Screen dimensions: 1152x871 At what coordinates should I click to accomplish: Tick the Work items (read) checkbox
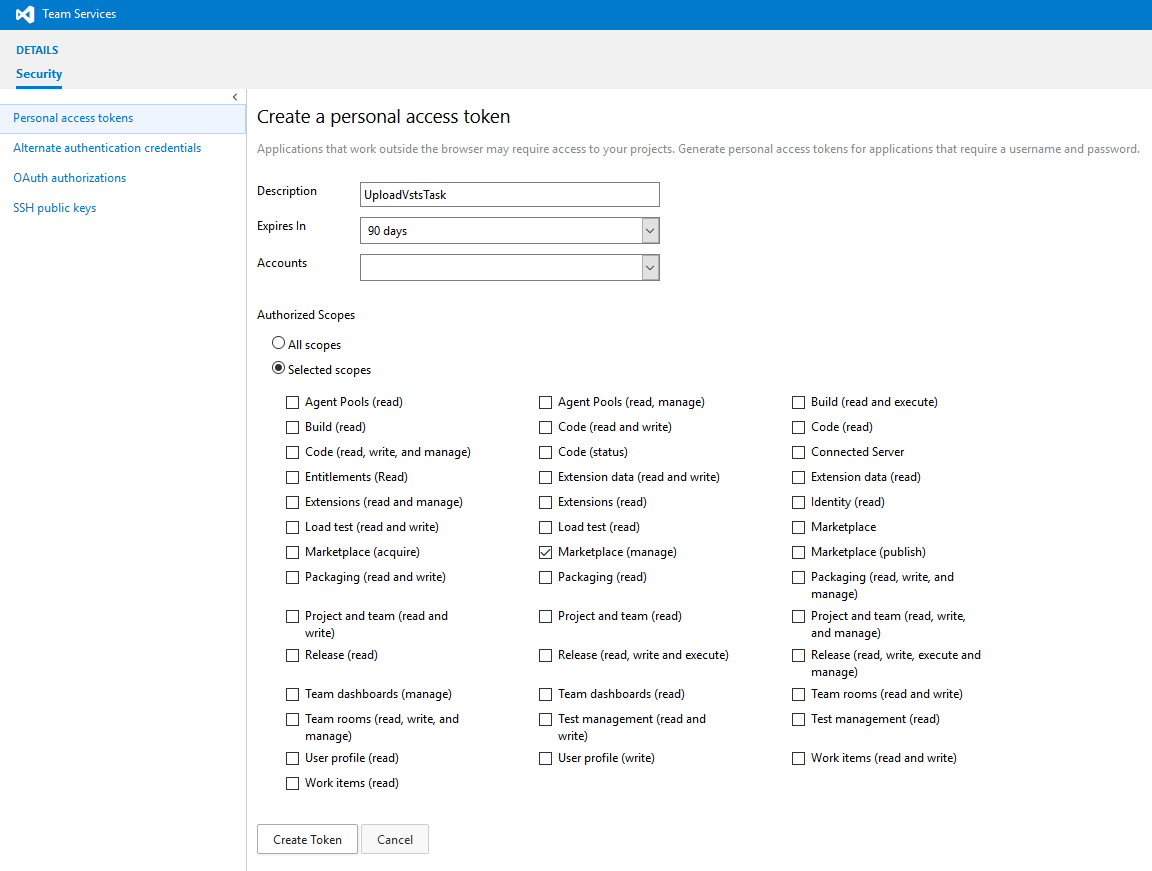pos(292,784)
